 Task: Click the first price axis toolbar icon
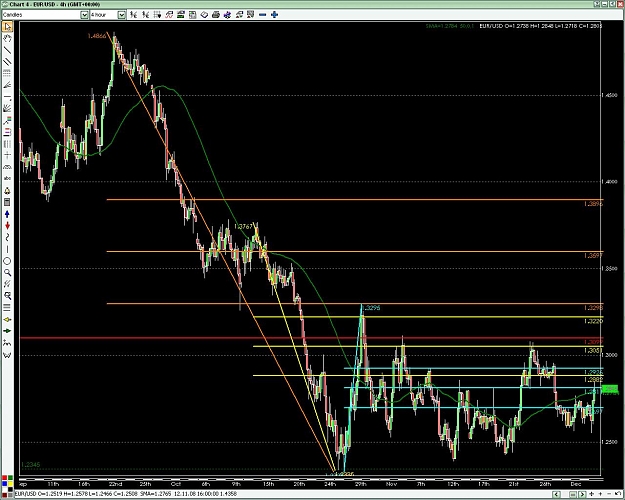tap(133, 15)
